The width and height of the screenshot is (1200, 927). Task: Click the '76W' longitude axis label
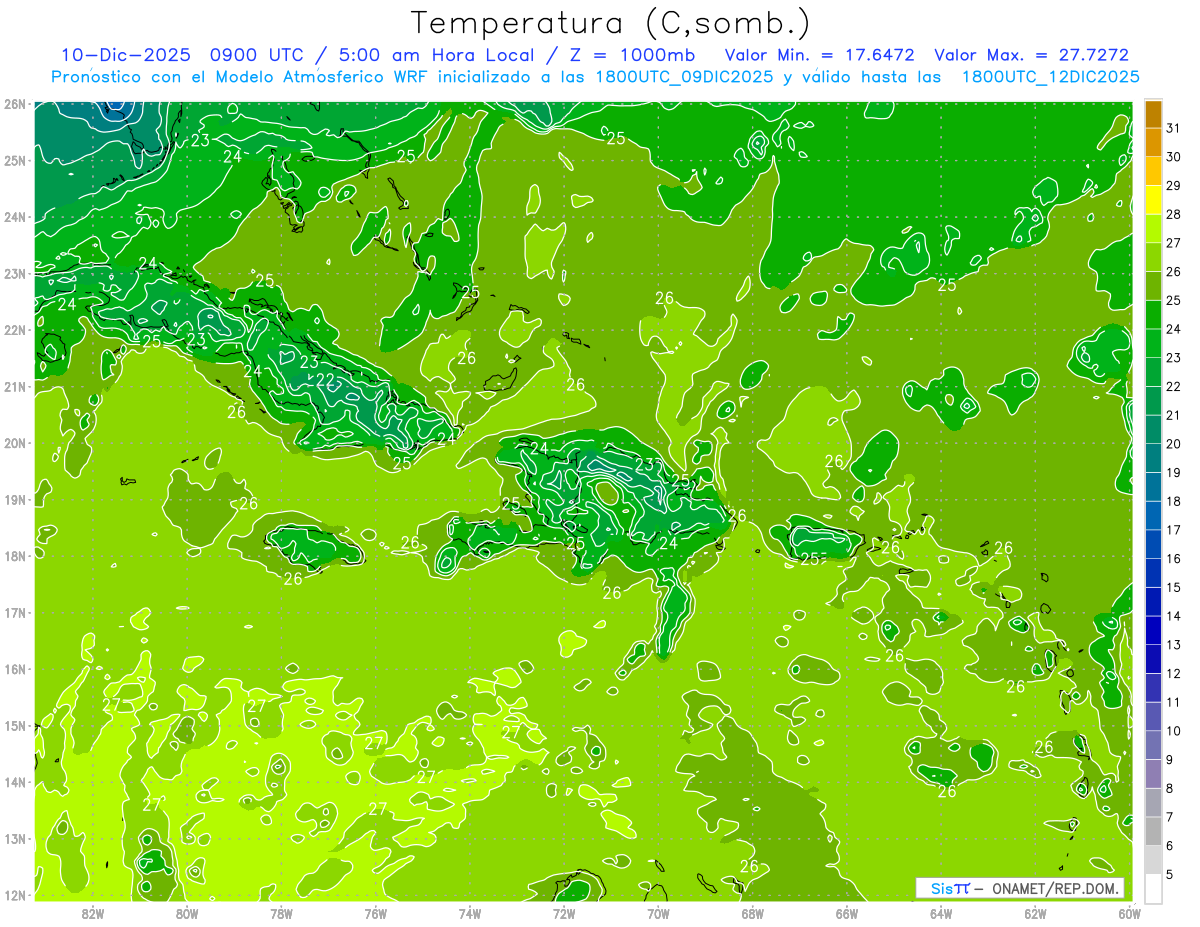pos(375,913)
